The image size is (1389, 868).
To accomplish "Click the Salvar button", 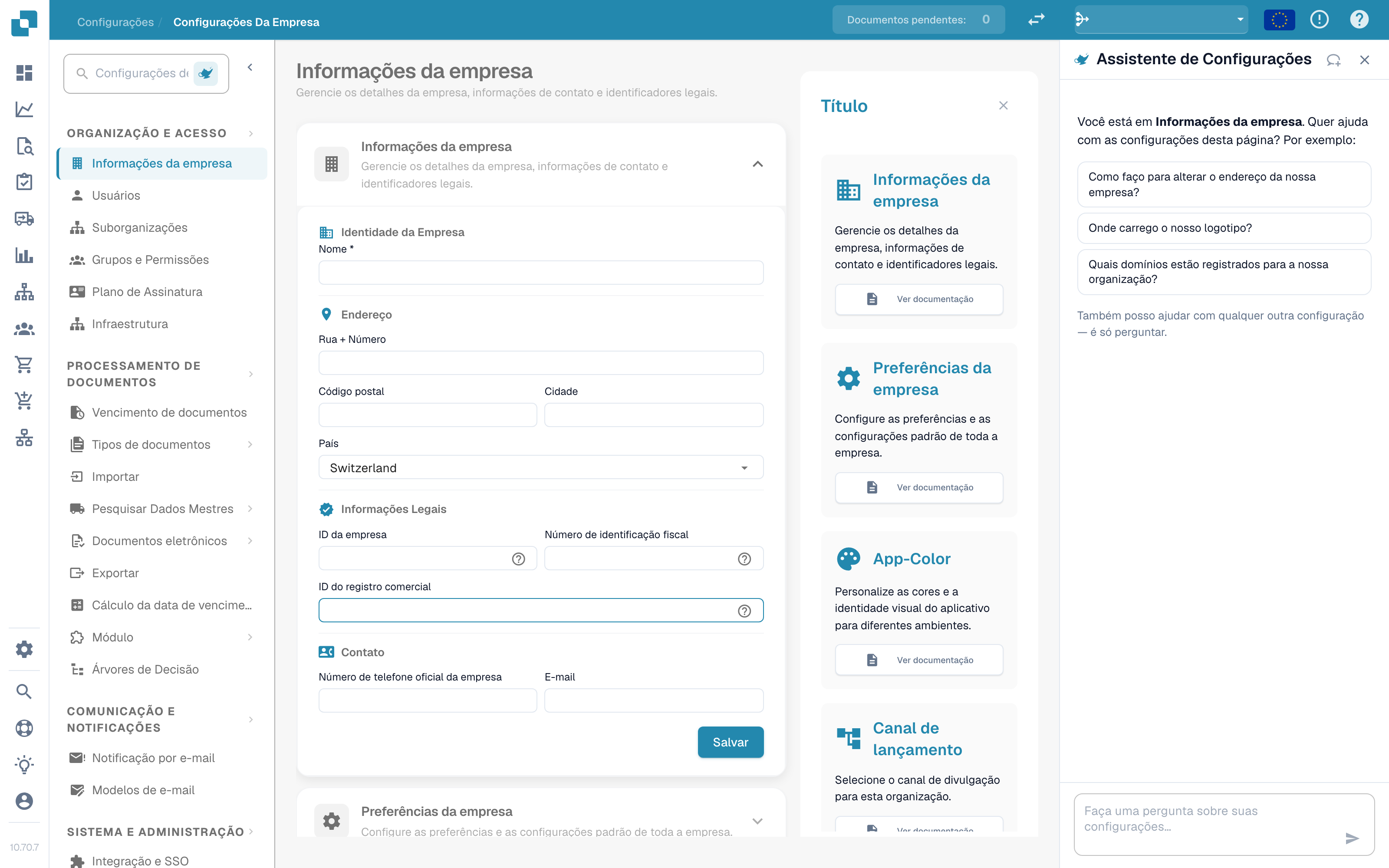I will 730,742.
